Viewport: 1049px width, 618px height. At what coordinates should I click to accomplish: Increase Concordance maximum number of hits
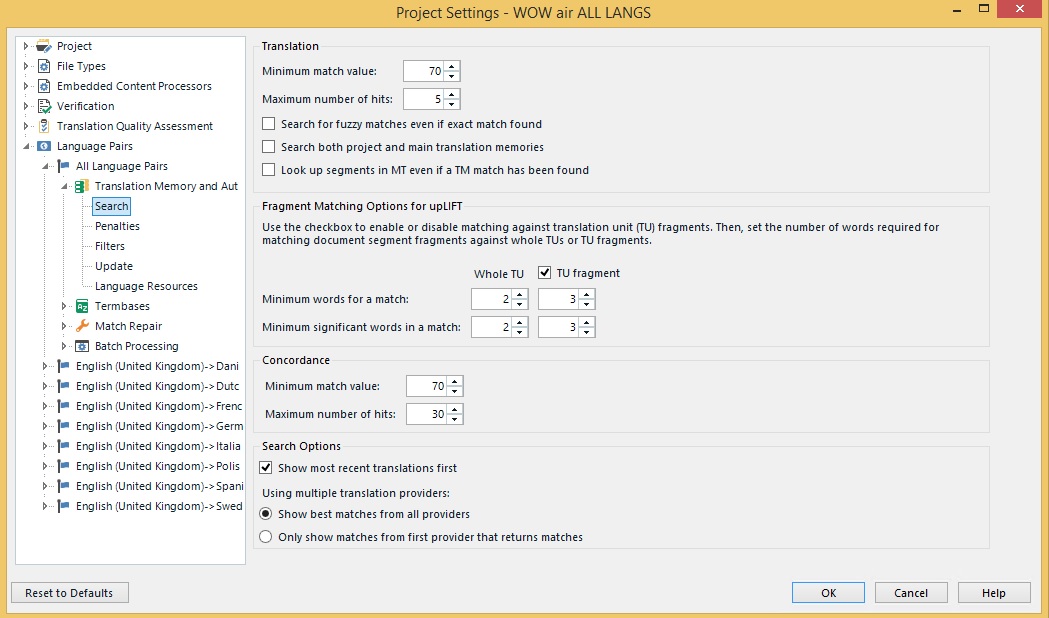454,409
